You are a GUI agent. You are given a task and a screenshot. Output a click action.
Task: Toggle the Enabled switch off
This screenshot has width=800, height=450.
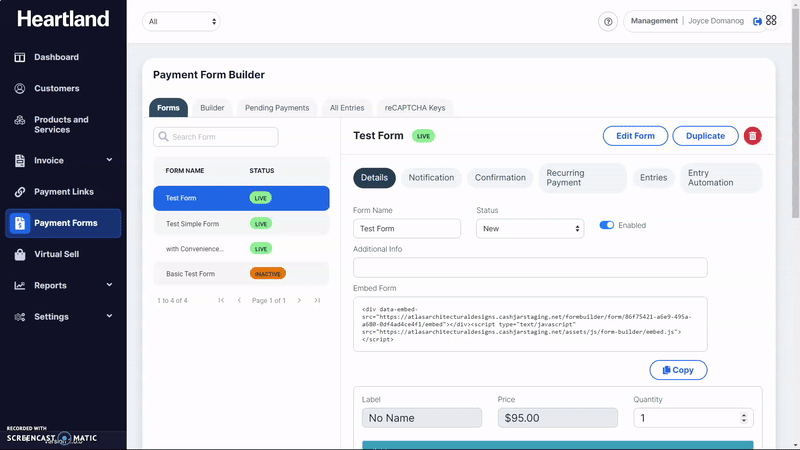pyautogui.click(x=606, y=225)
